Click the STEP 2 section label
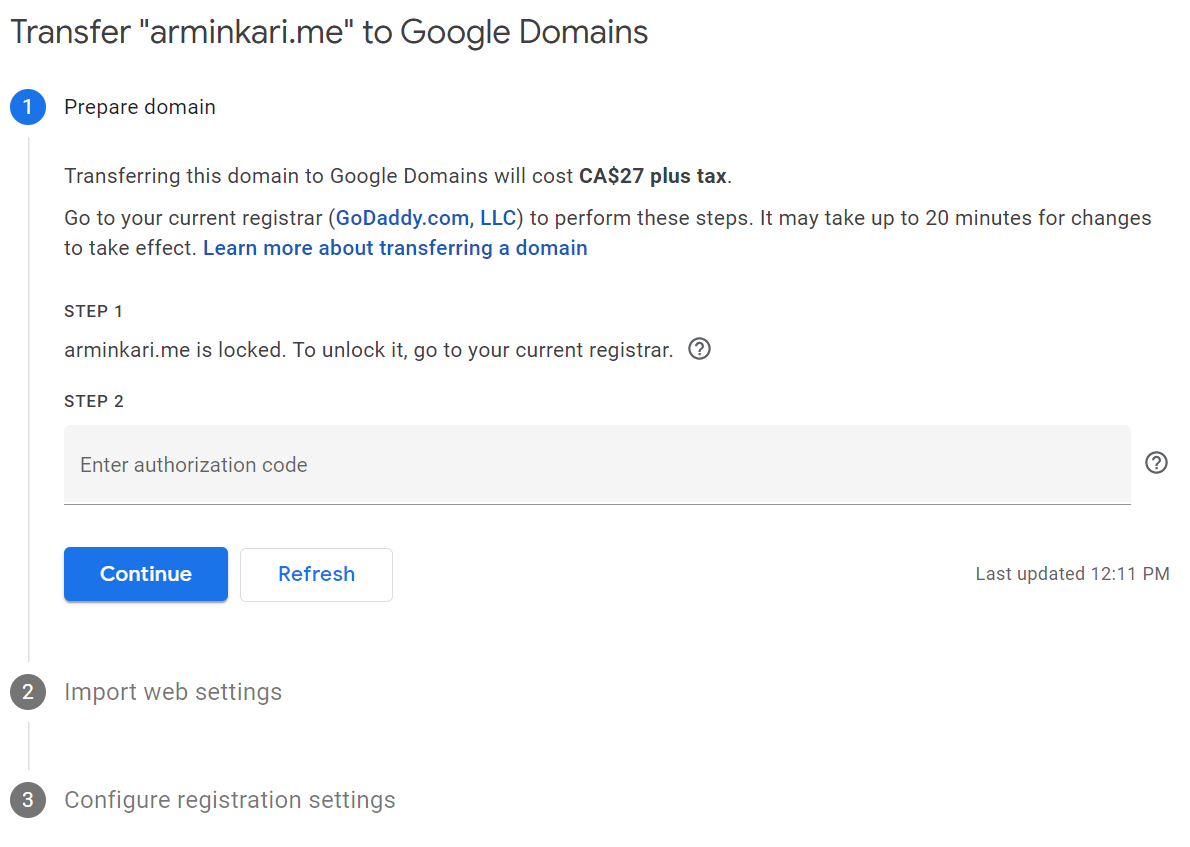1190x847 pixels. 94,402
